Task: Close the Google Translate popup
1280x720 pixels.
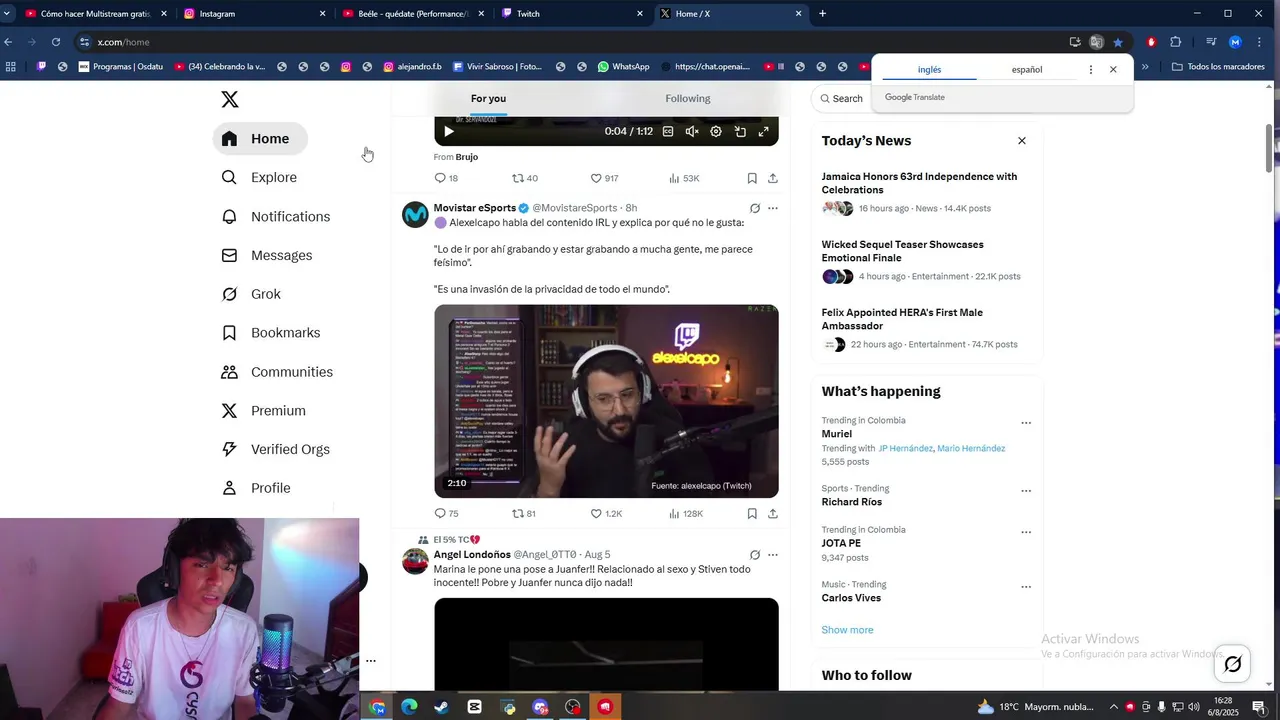Action: pyautogui.click(x=1113, y=70)
